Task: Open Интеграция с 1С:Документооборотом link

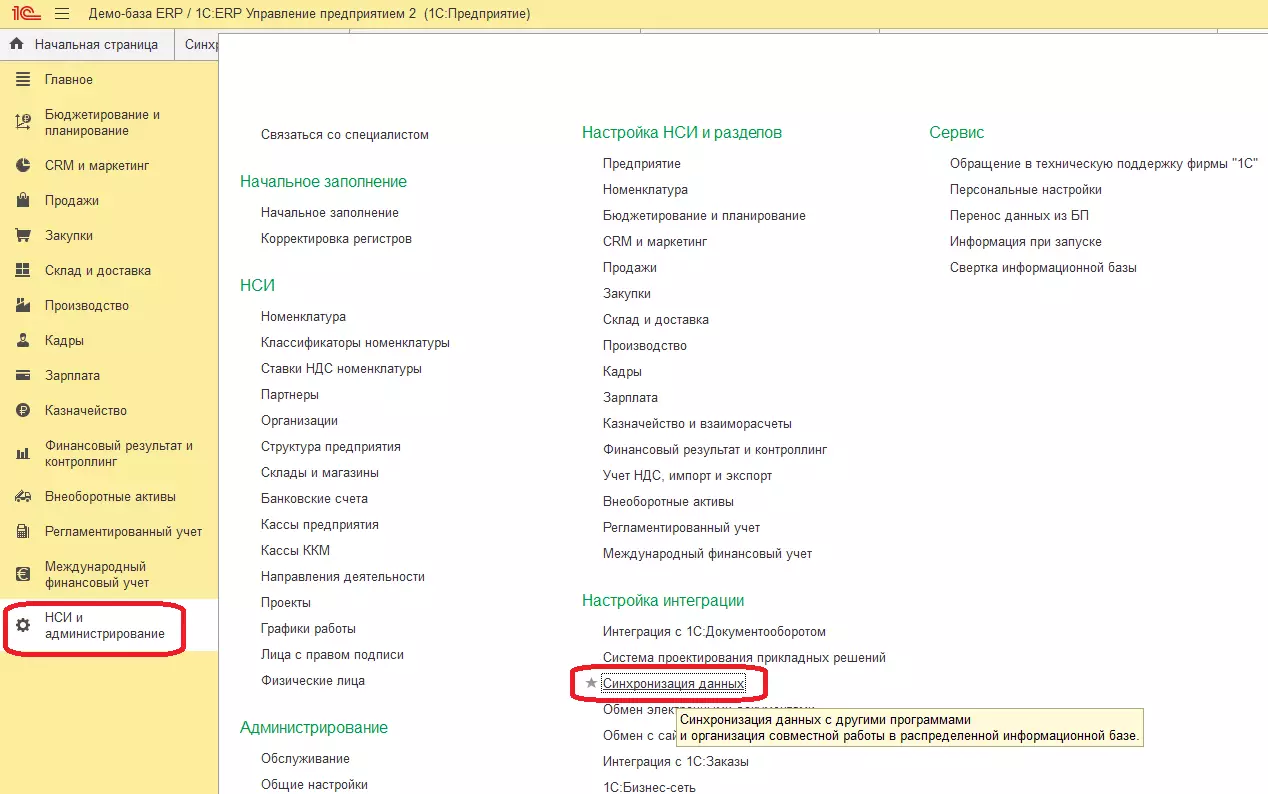Action: tap(714, 632)
